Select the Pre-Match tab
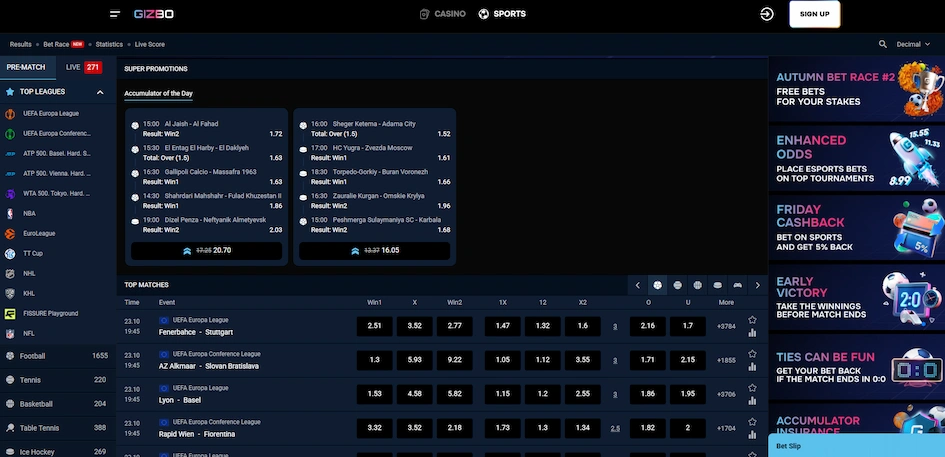Viewport: 945px width, 457px height. pyautogui.click(x=27, y=68)
